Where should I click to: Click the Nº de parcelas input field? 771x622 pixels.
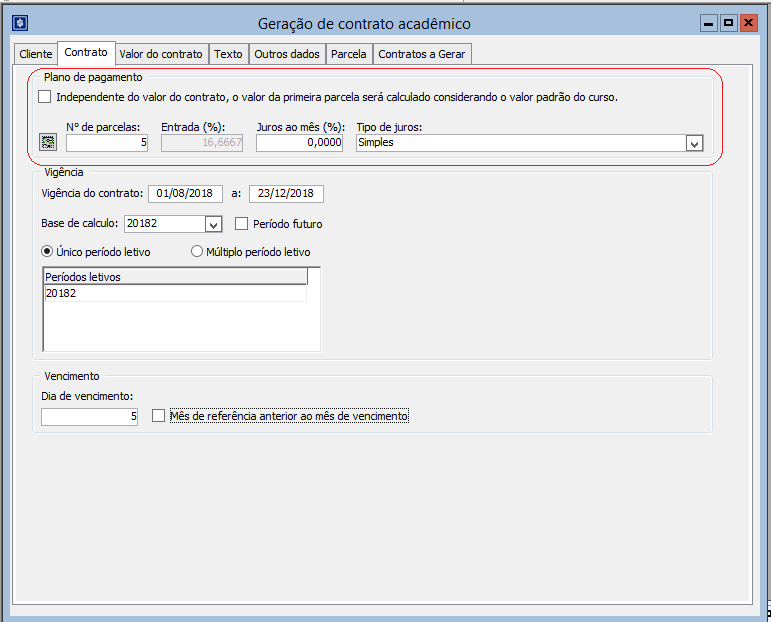tap(106, 143)
